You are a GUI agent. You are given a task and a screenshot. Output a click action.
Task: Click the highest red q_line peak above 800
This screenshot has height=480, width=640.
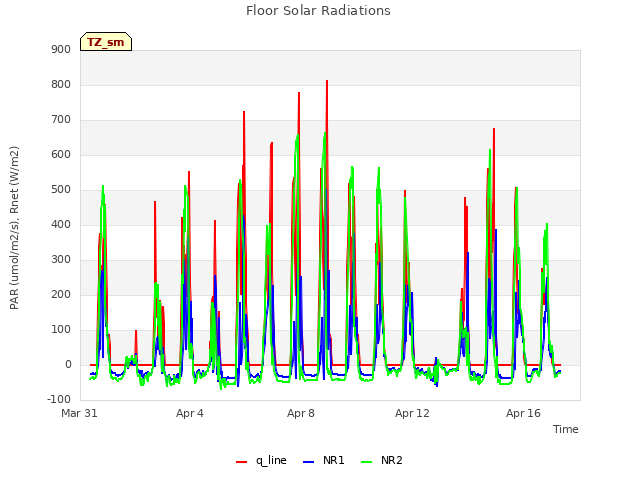(327, 81)
